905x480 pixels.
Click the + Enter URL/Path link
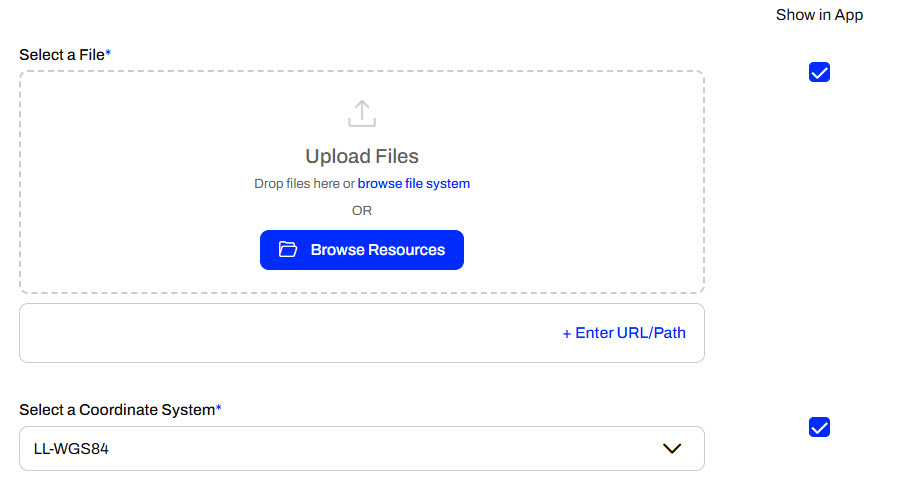624,333
